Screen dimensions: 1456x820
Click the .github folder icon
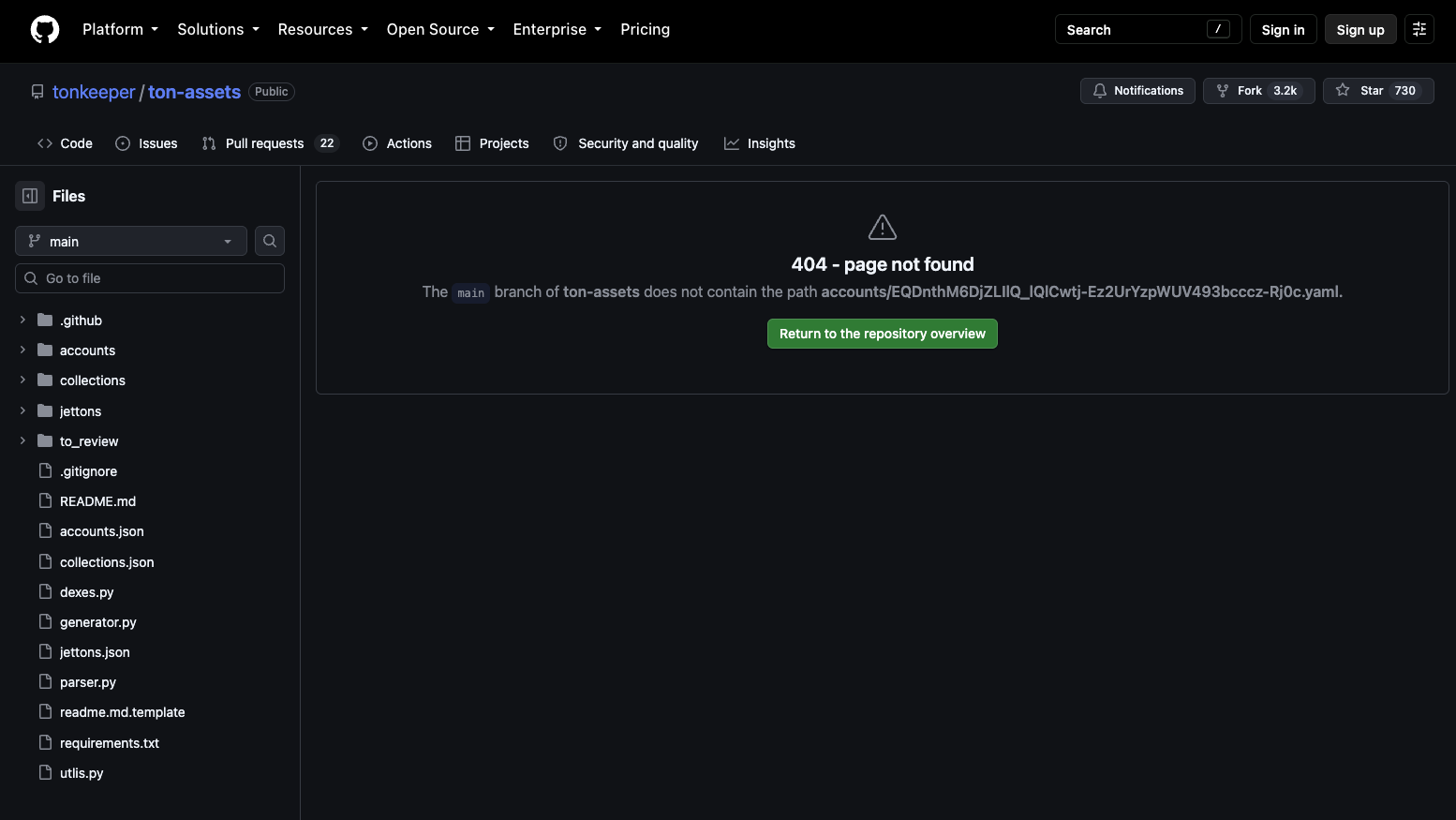[x=45, y=320]
